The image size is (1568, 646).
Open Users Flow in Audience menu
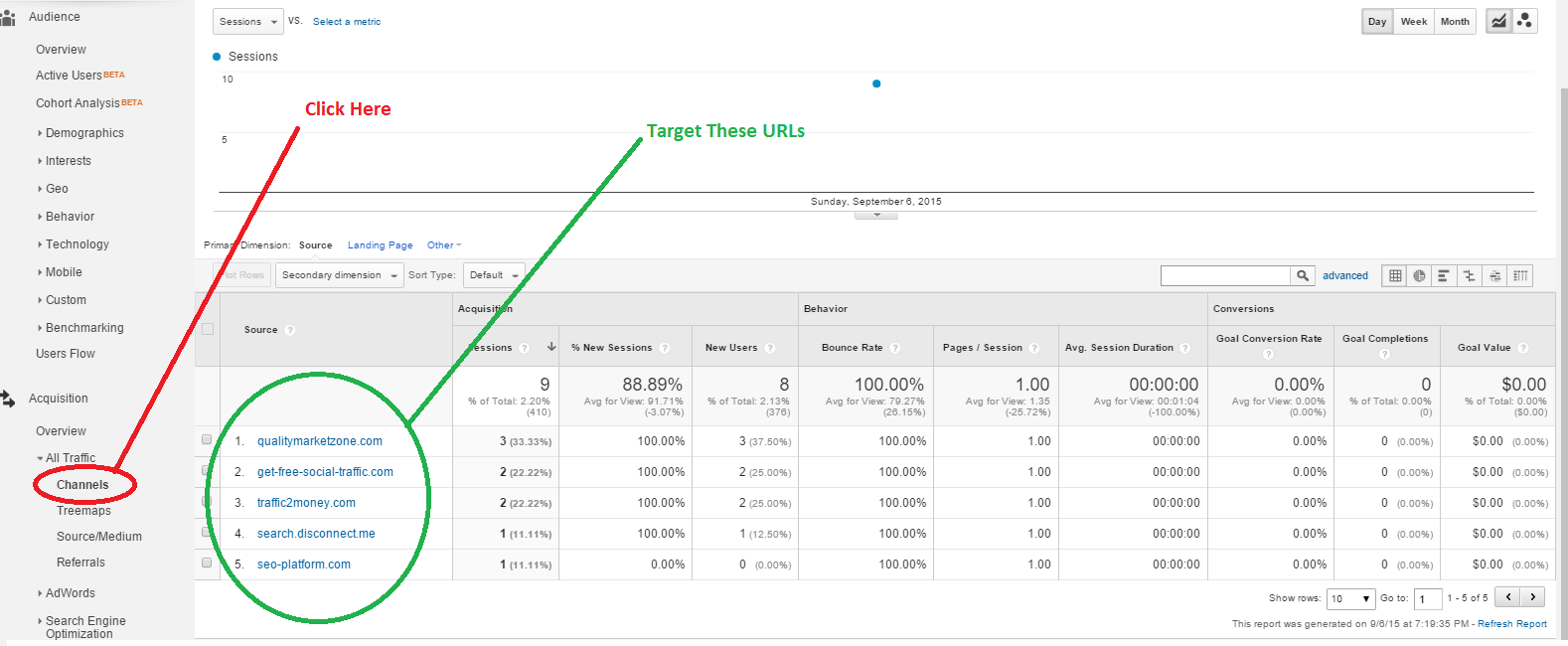pyautogui.click(x=66, y=354)
